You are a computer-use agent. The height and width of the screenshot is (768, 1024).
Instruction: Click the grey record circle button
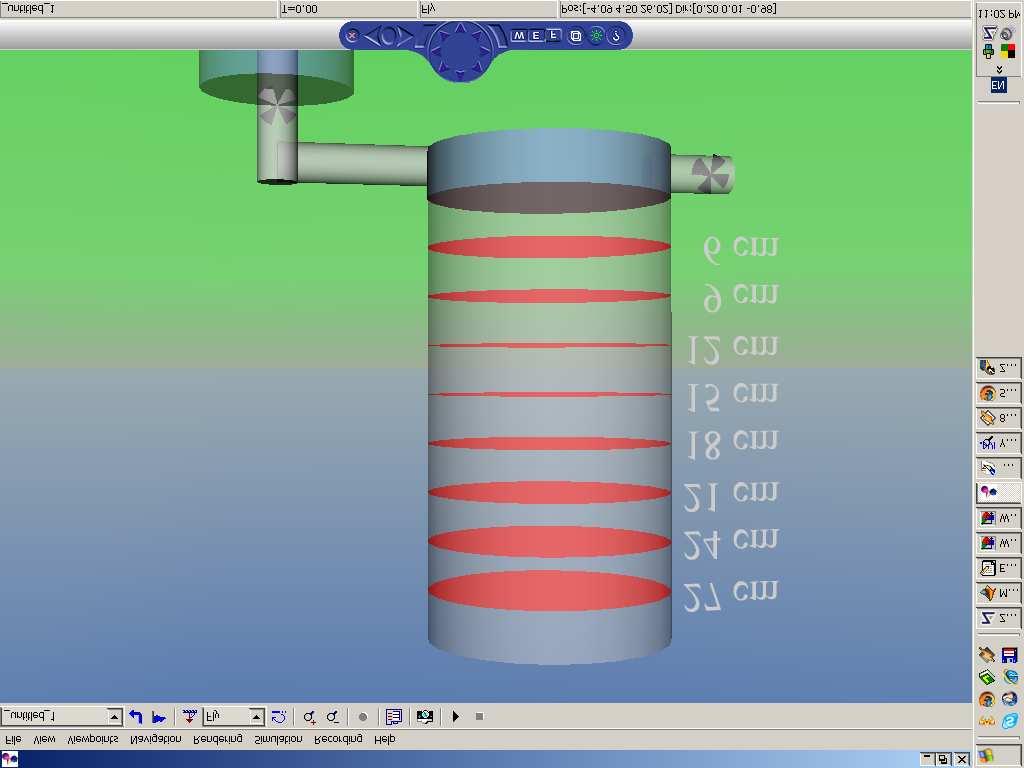pyautogui.click(x=363, y=717)
